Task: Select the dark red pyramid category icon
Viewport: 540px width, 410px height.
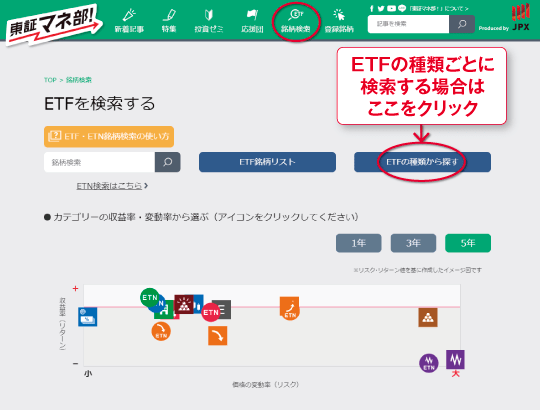Action: [184, 304]
